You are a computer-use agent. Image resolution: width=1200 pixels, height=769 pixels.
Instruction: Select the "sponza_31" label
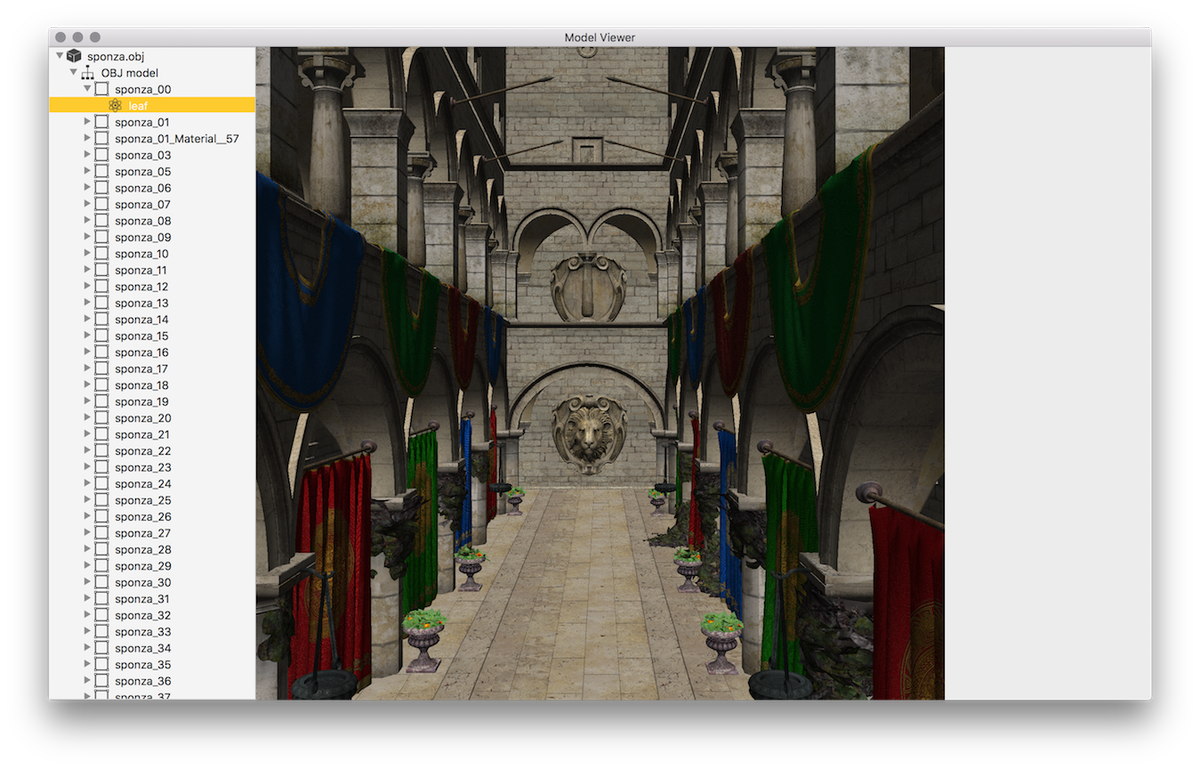pyautogui.click(x=143, y=599)
